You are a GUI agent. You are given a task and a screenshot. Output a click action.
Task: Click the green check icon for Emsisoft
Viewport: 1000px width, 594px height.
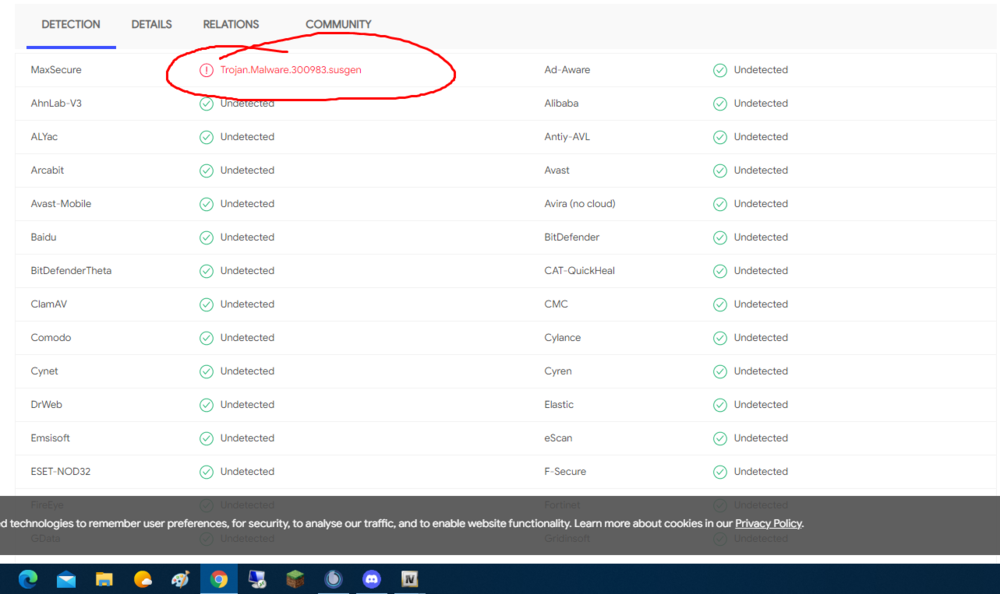[206, 438]
